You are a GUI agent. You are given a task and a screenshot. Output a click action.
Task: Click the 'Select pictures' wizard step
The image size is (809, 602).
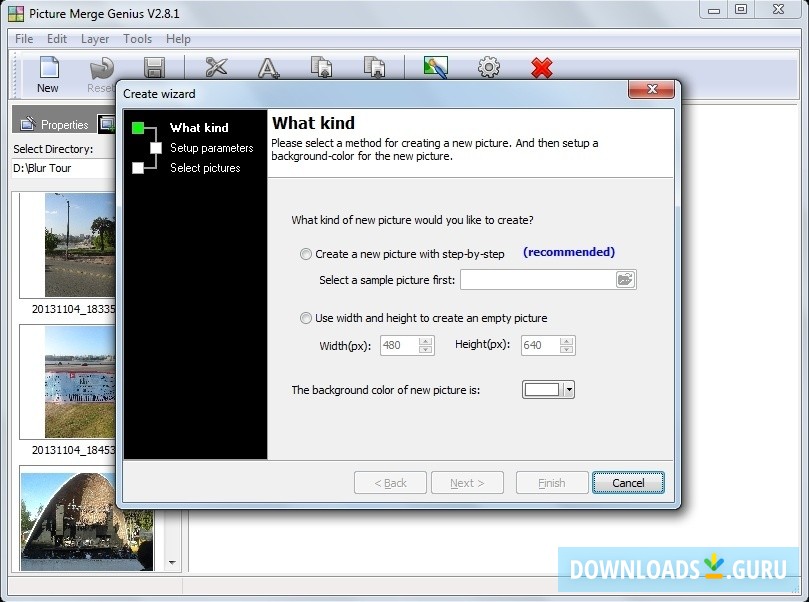pos(205,168)
